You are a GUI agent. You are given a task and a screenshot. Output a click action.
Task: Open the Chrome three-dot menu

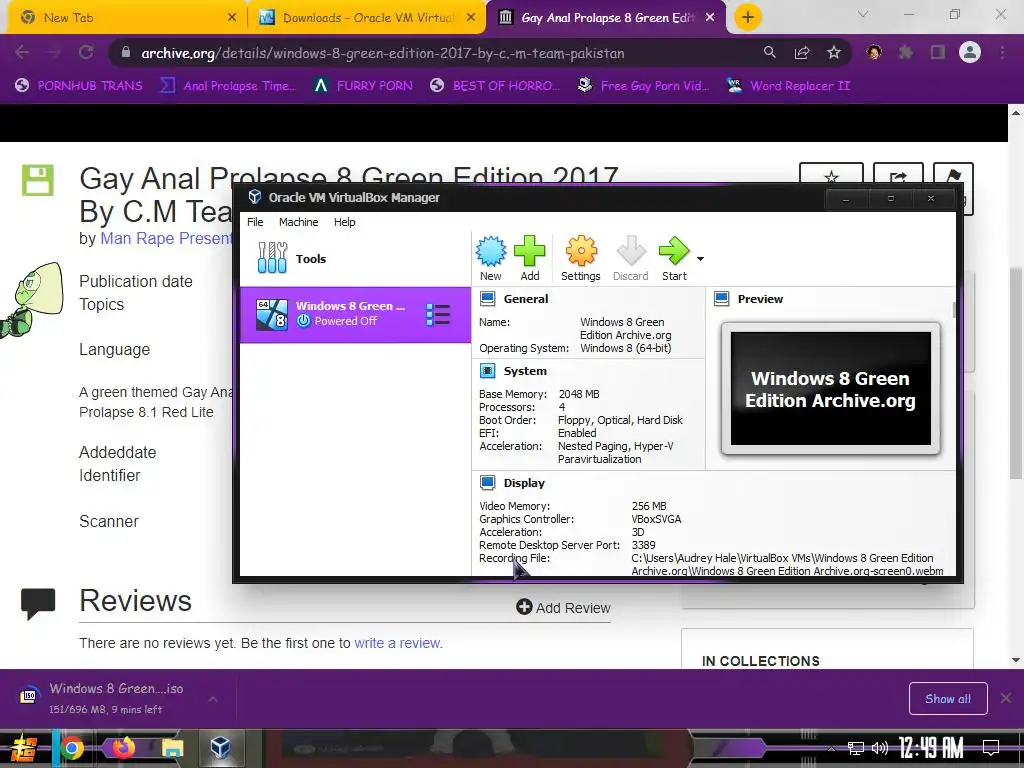(x=1002, y=52)
